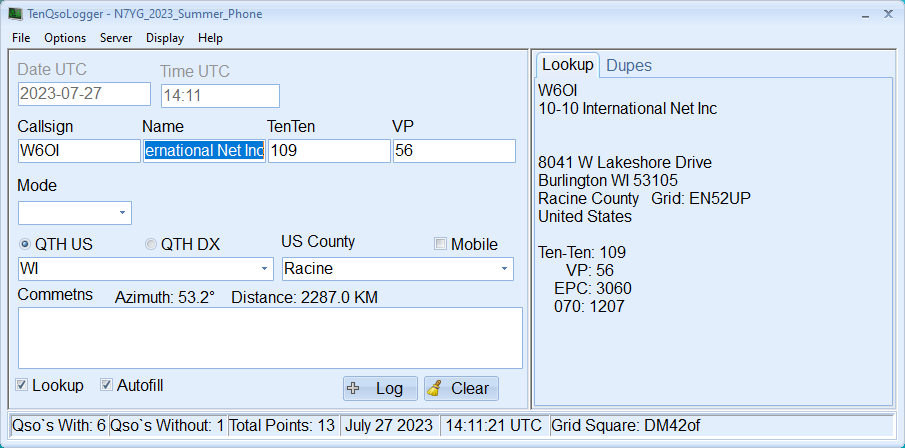This screenshot has width=905, height=448.
Task: Open the Display menu
Action: [165, 38]
